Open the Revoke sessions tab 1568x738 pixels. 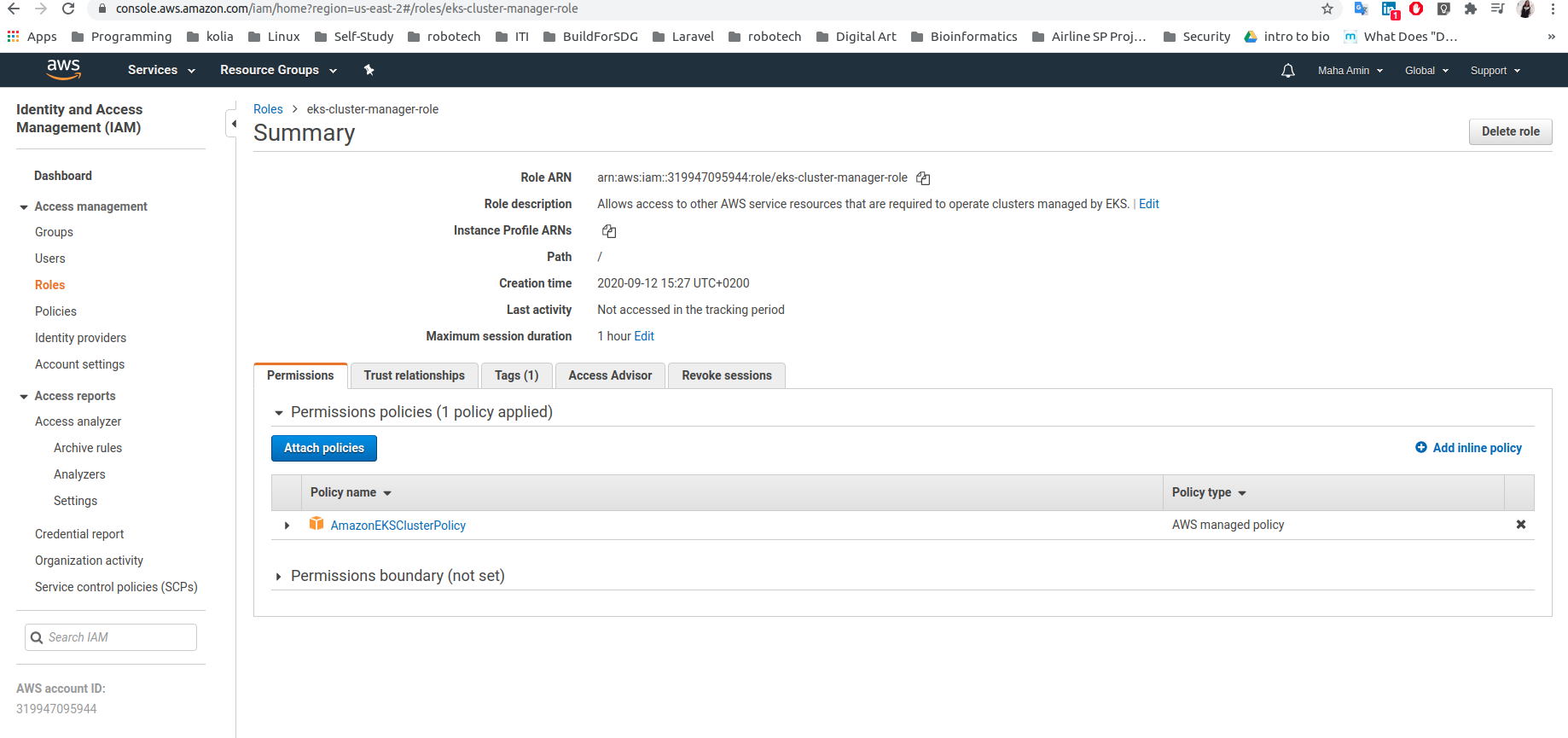727,375
